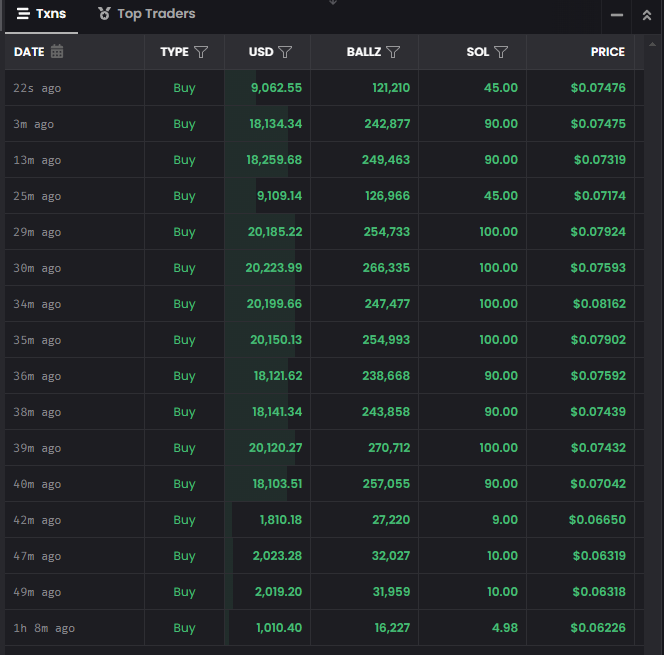Click BALLZ amount 249,463

click(x=386, y=160)
